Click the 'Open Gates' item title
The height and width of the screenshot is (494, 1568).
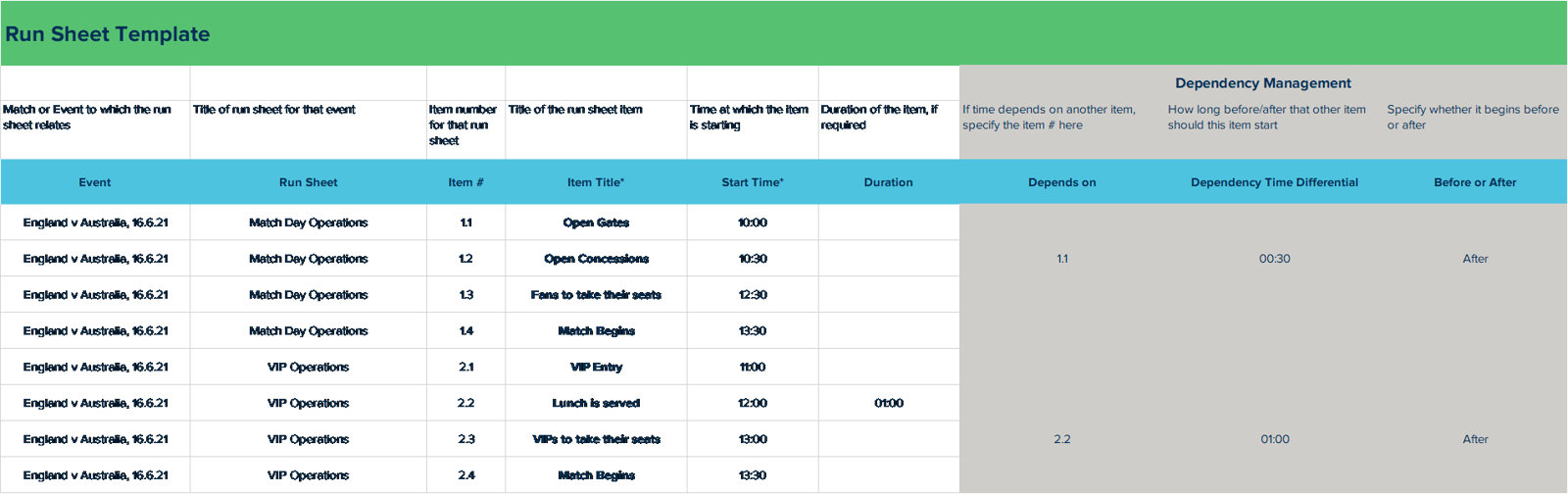coord(596,222)
